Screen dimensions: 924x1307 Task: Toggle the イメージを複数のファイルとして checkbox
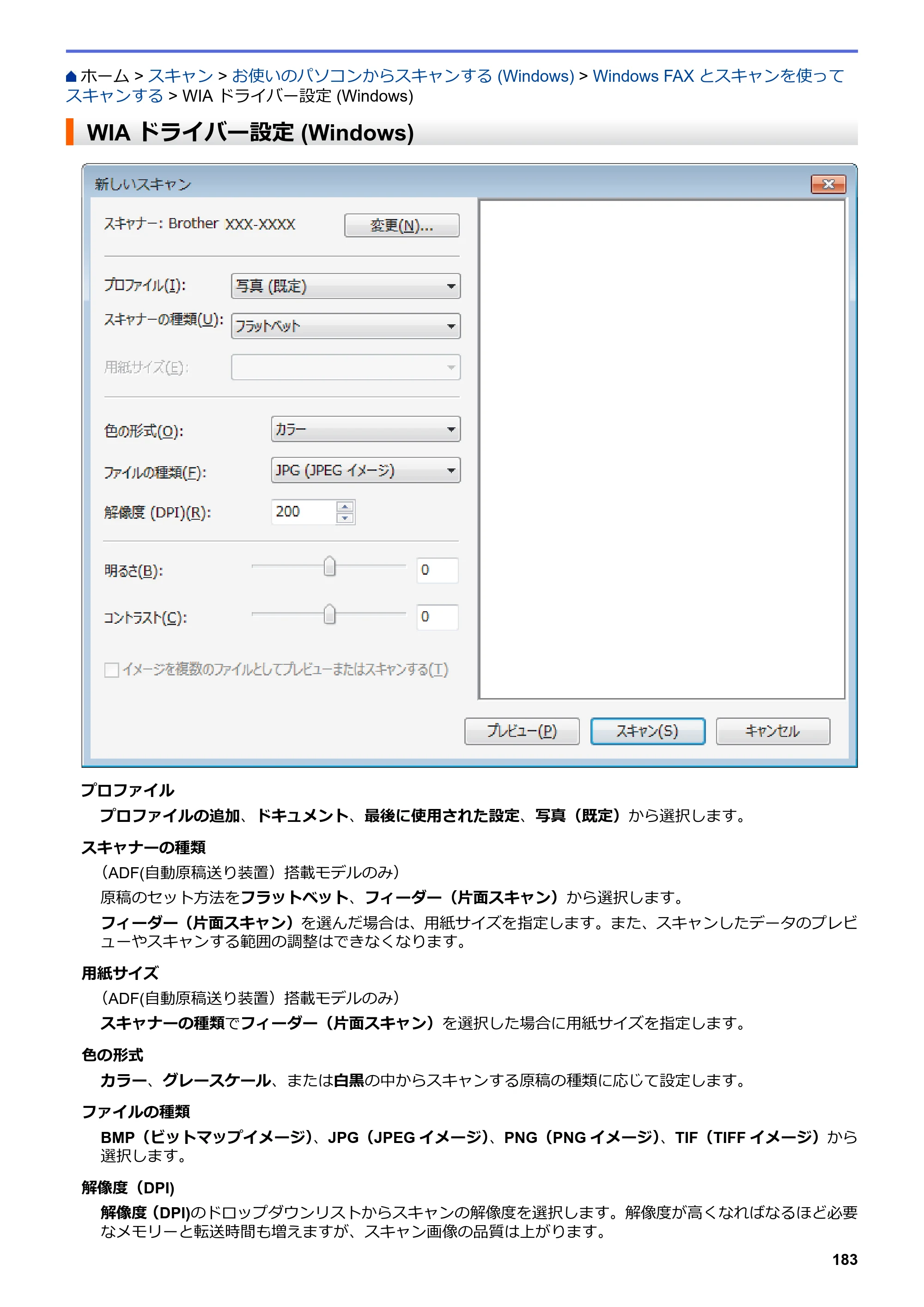tap(112, 670)
